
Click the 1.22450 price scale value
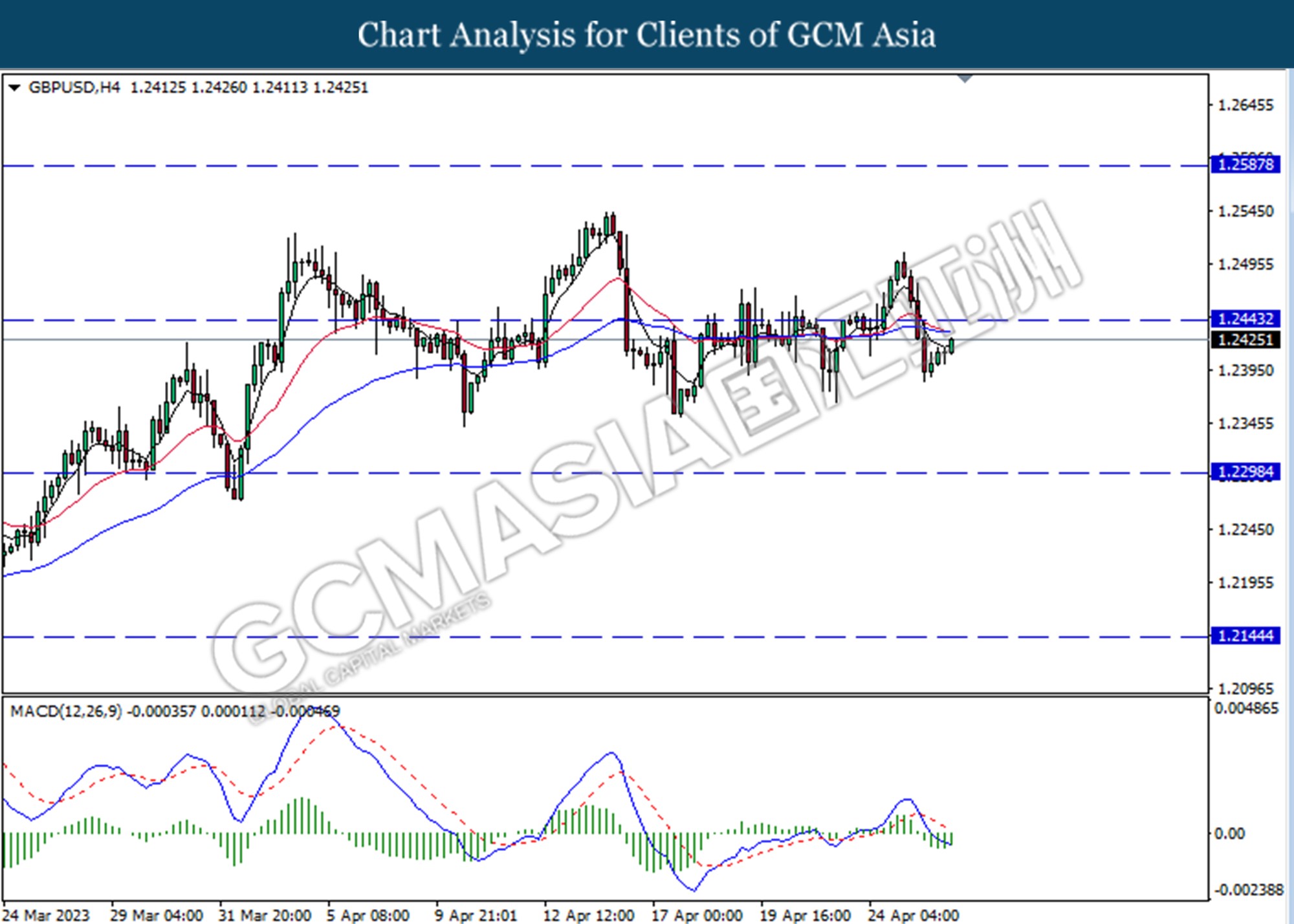1245,529
